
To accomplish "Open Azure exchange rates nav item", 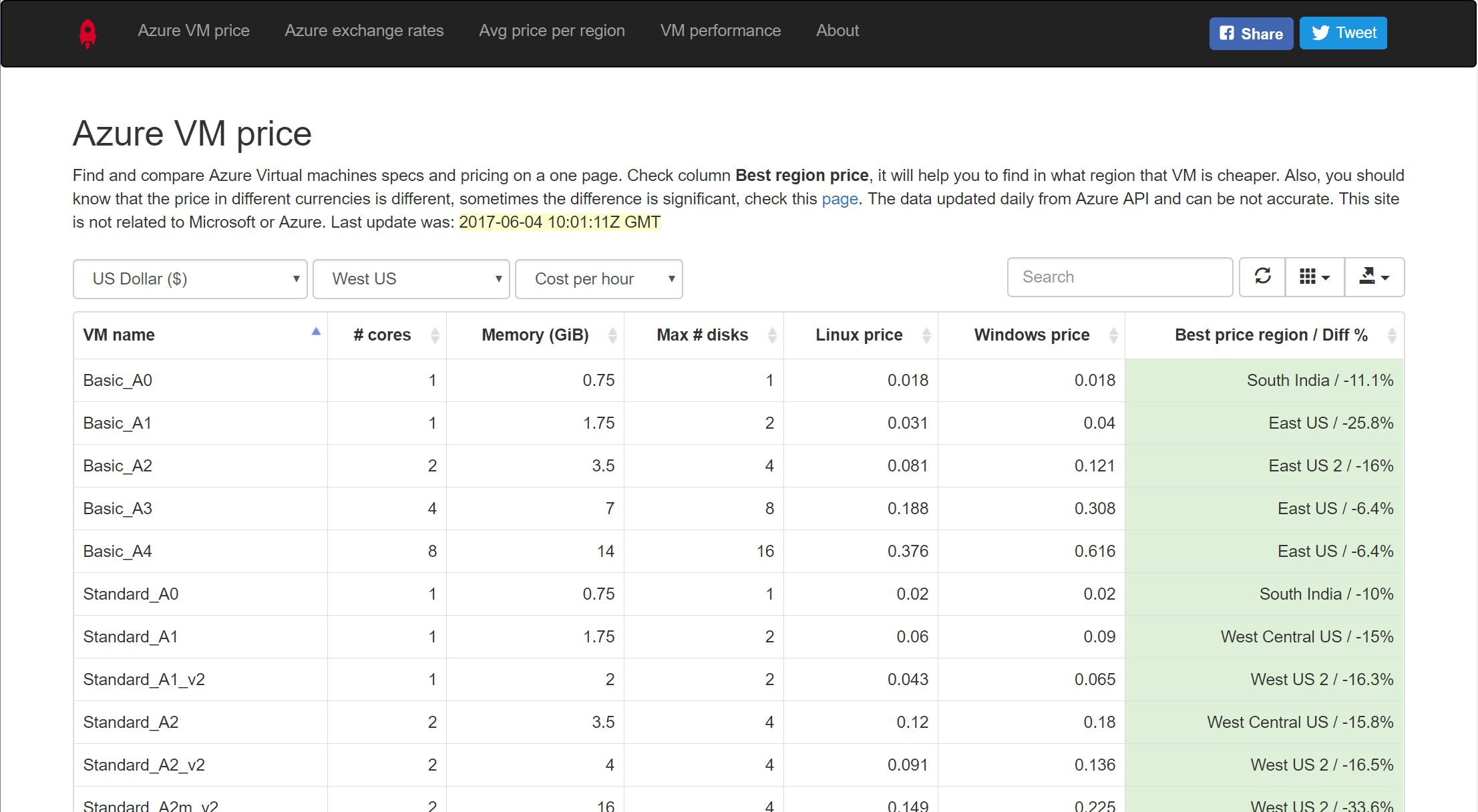I will click(x=364, y=31).
